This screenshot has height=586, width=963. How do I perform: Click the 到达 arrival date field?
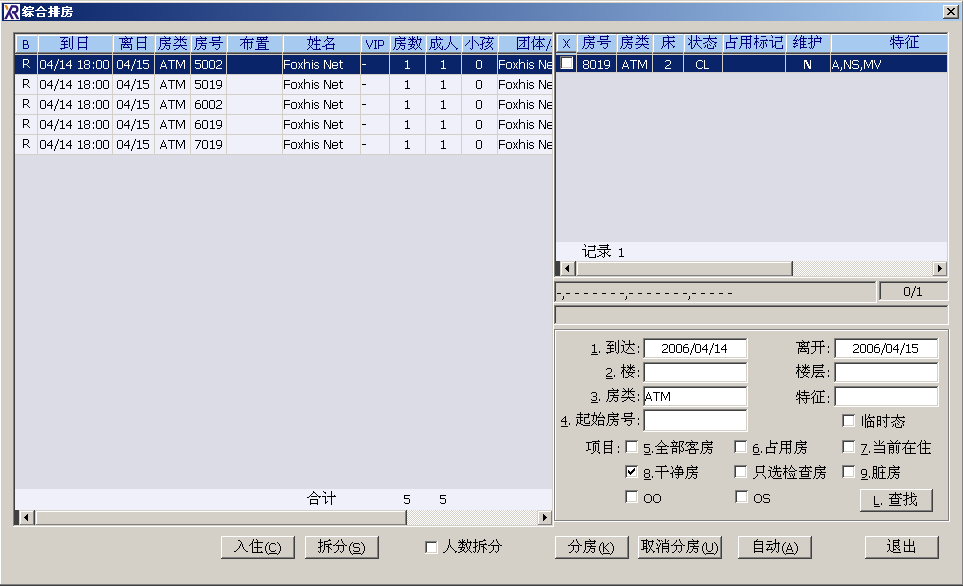click(x=694, y=348)
